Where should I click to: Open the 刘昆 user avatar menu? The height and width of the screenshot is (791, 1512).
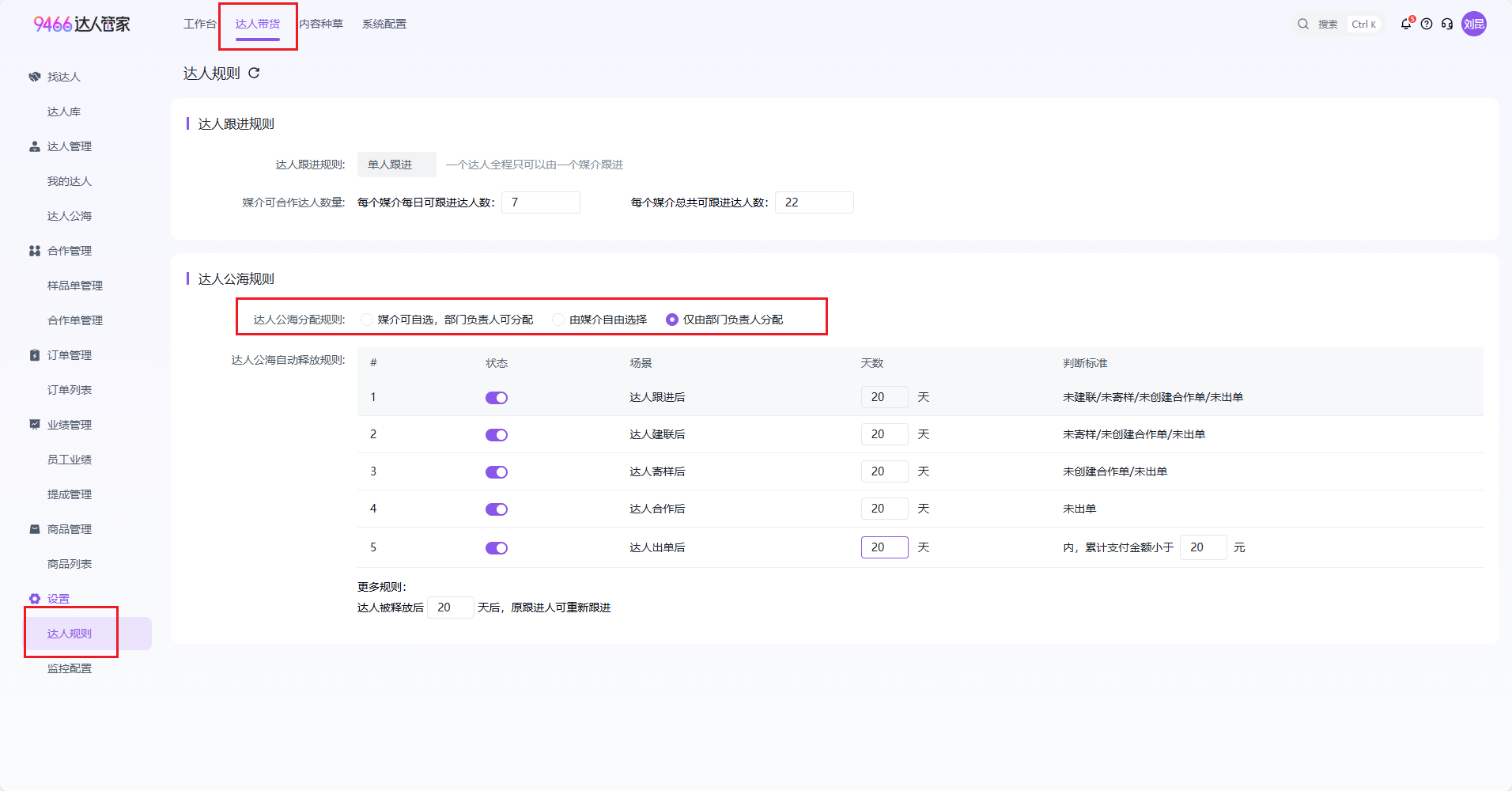click(1474, 24)
